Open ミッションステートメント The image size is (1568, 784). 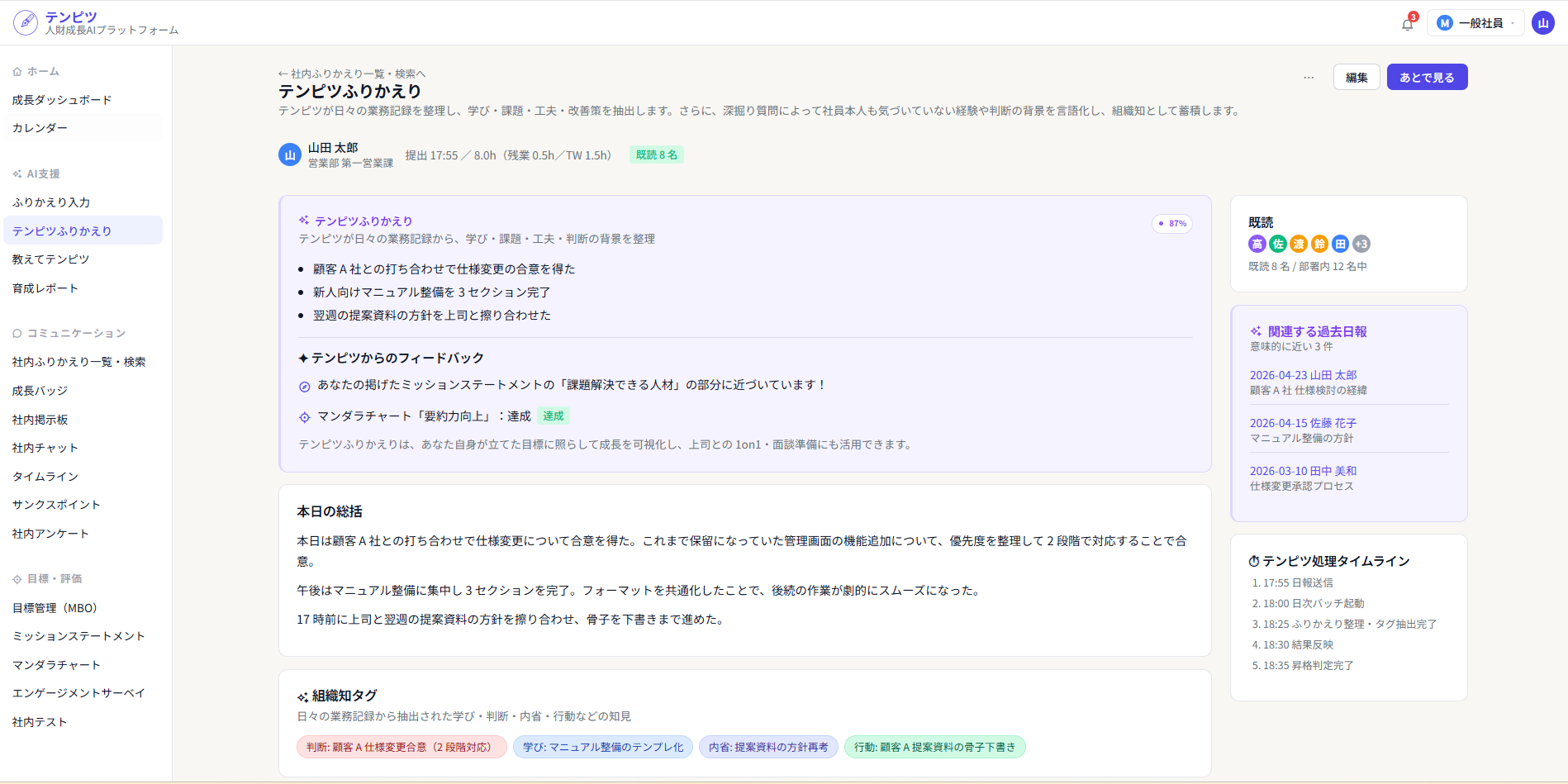tap(83, 636)
